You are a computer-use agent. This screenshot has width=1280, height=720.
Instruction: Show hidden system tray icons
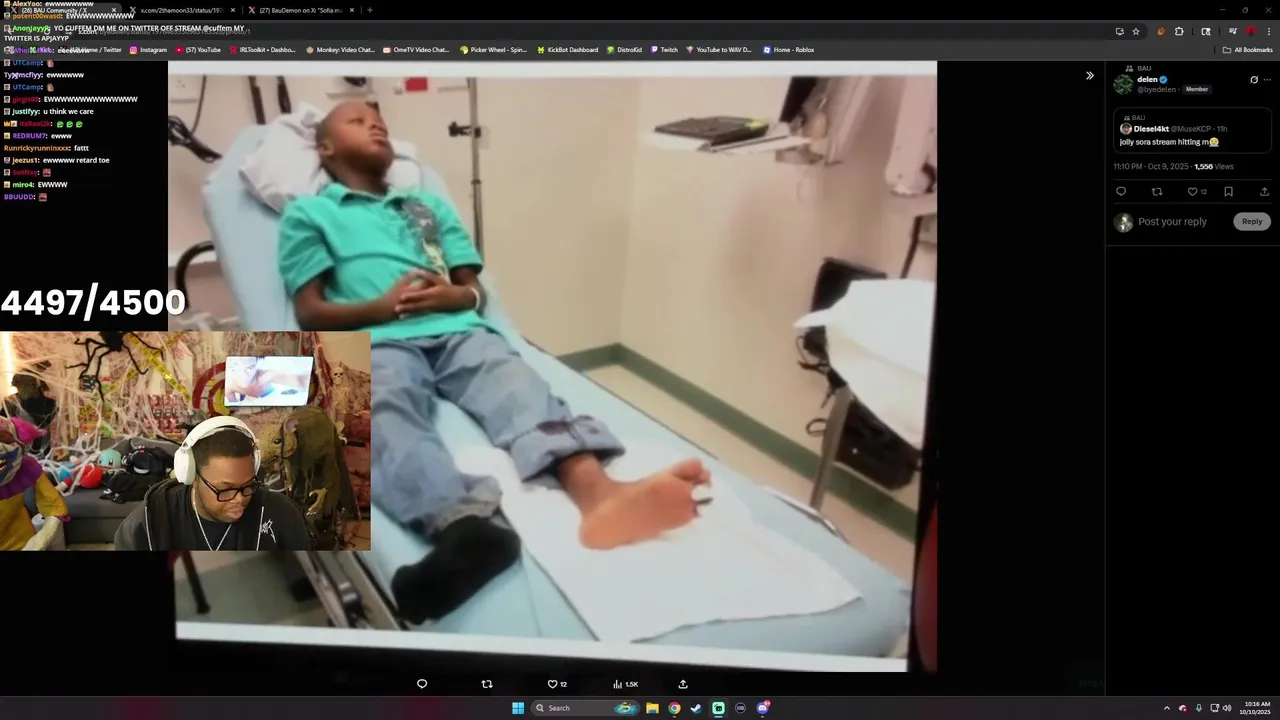1166,708
